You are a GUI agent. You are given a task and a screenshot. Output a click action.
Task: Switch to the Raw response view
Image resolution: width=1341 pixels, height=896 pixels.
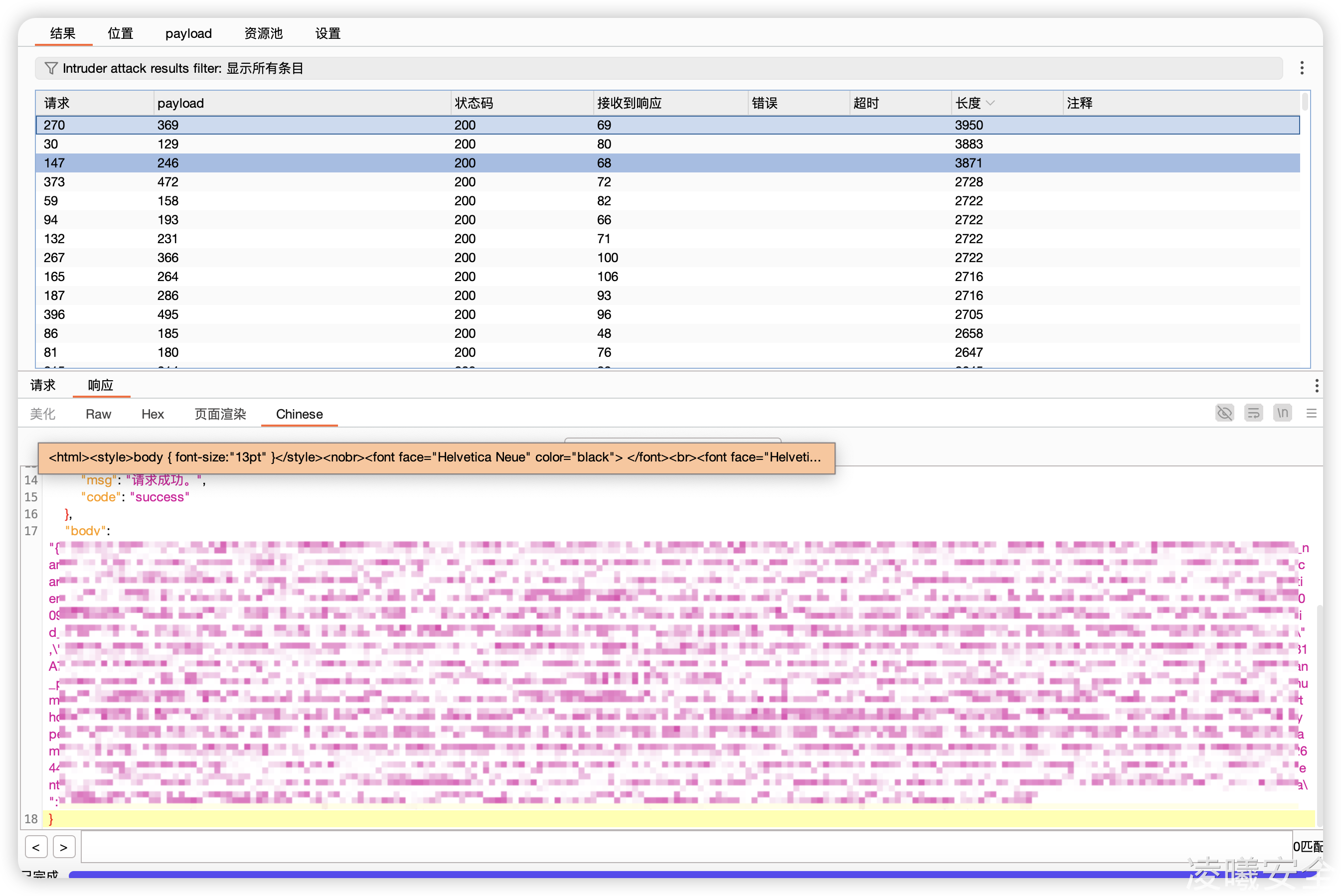(x=98, y=414)
